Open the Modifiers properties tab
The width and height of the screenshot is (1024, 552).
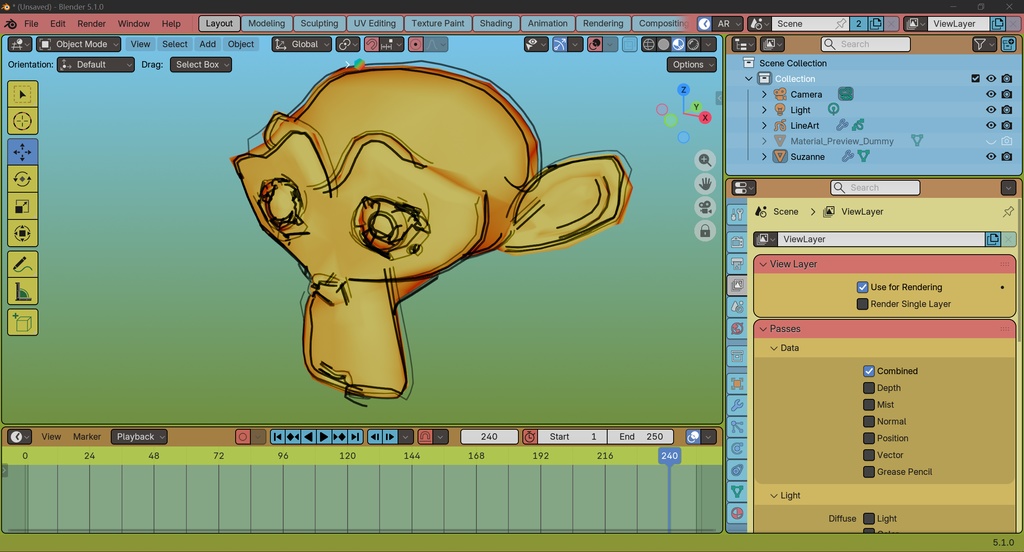click(x=737, y=405)
